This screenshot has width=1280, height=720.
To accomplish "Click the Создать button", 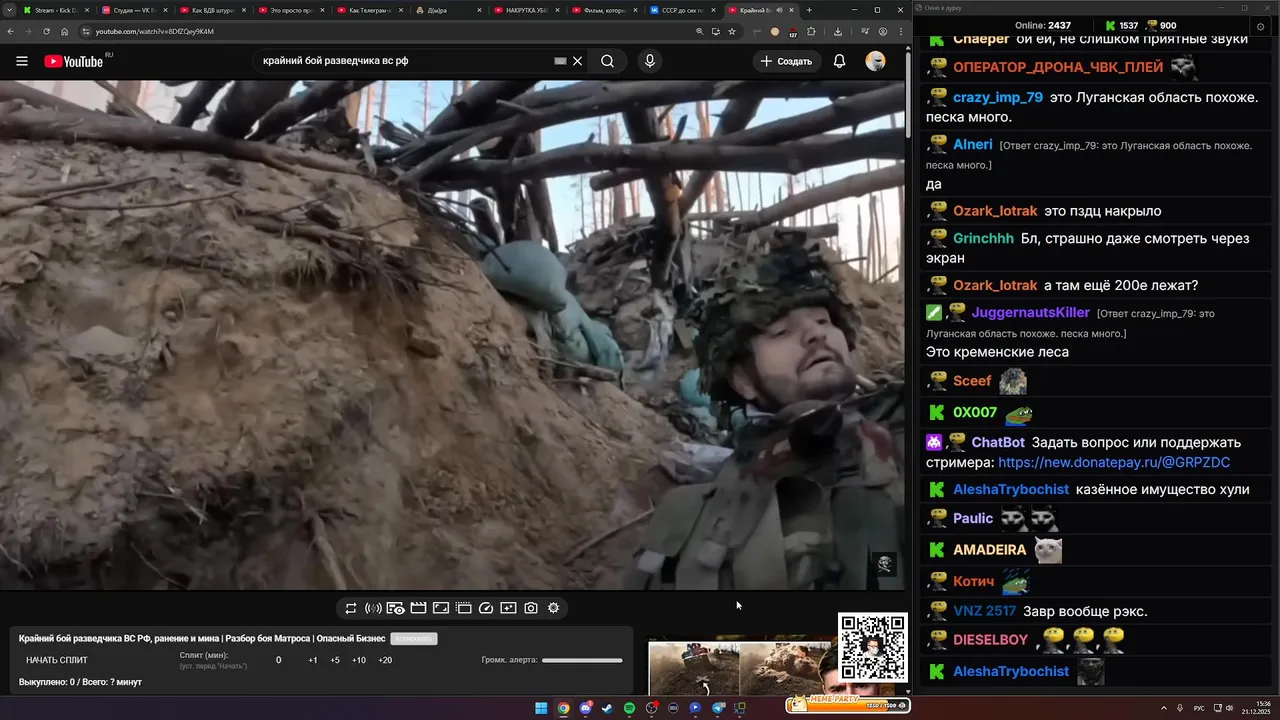I will [x=787, y=61].
